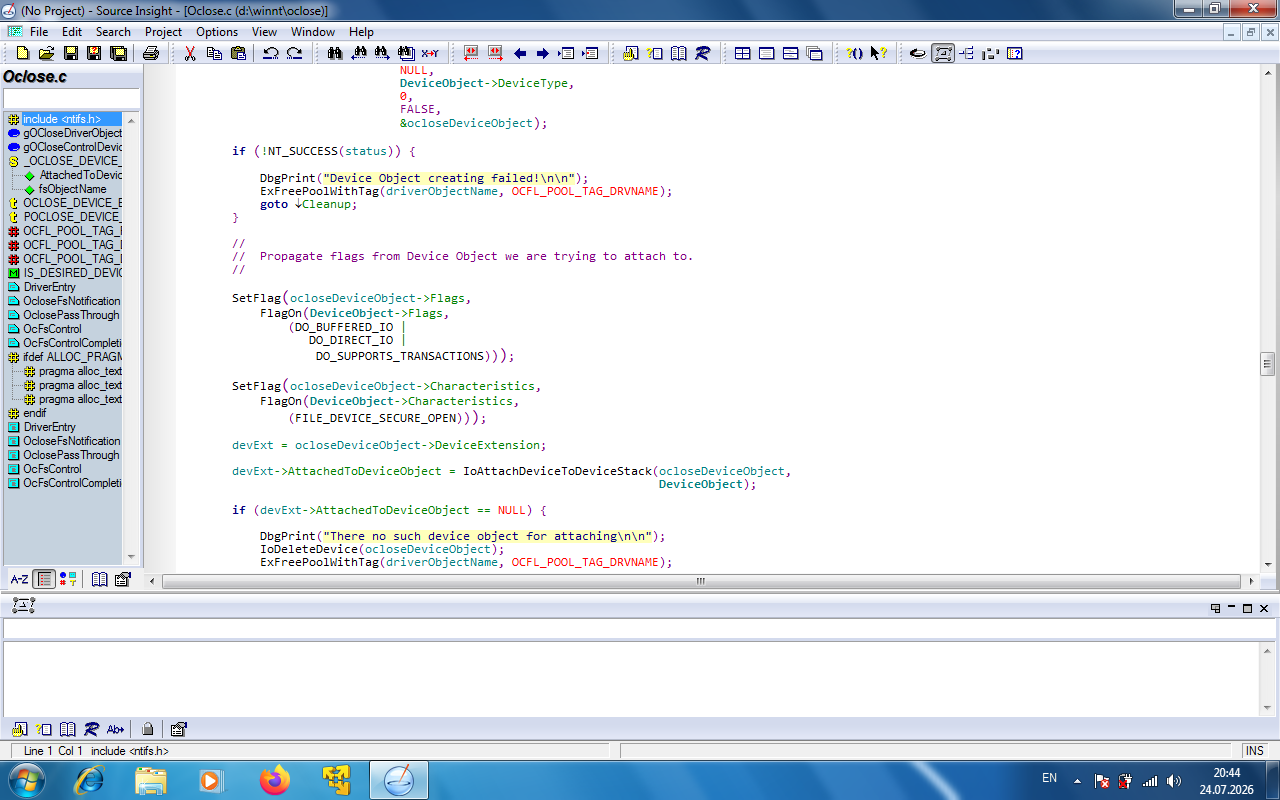Toggle the lock icon in the bottom panel
This screenshot has width=1280, height=800.
pyautogui.click(x=147, y=729)
